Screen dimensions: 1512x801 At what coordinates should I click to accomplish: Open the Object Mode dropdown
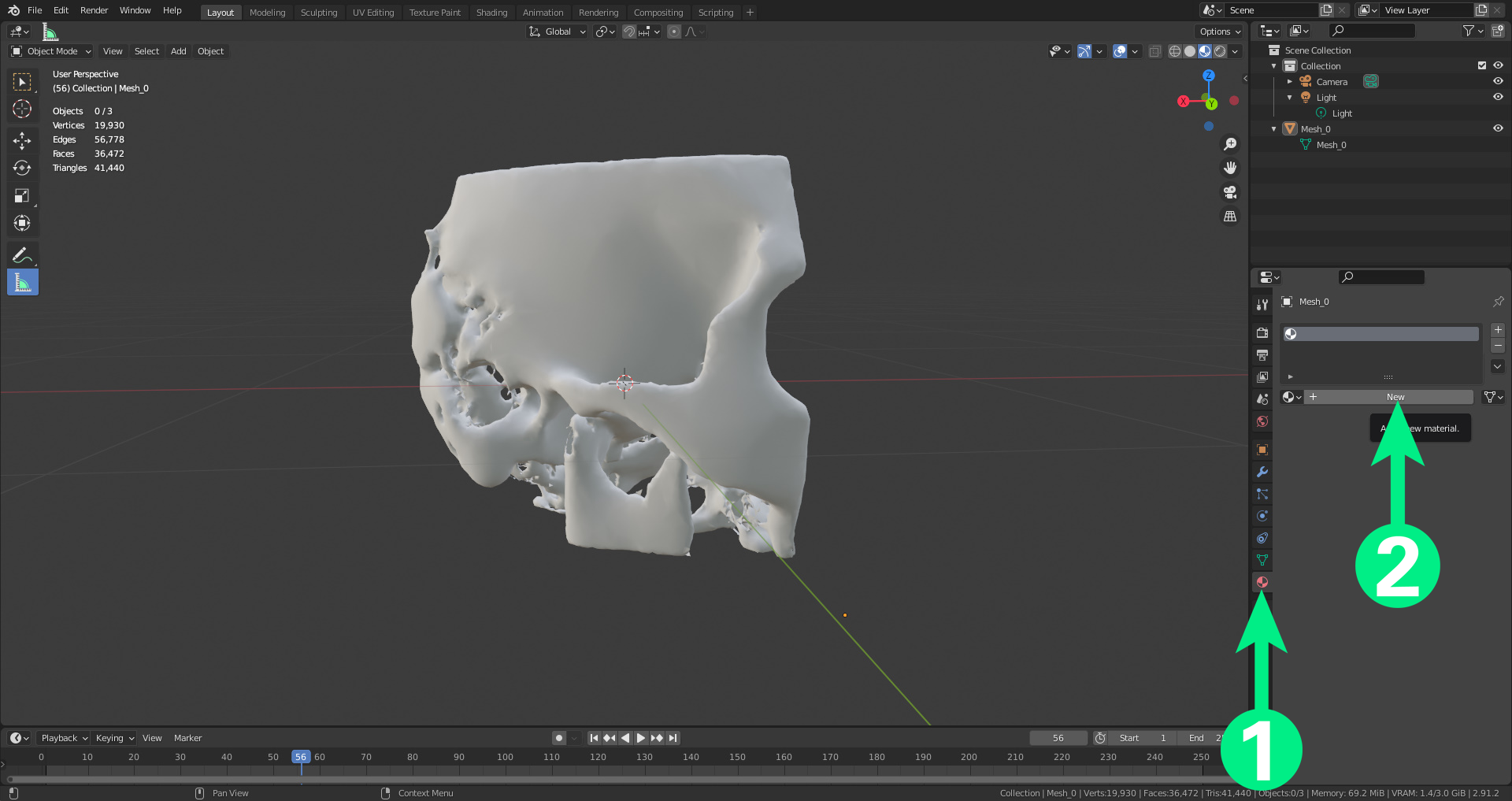pos(51,51)
